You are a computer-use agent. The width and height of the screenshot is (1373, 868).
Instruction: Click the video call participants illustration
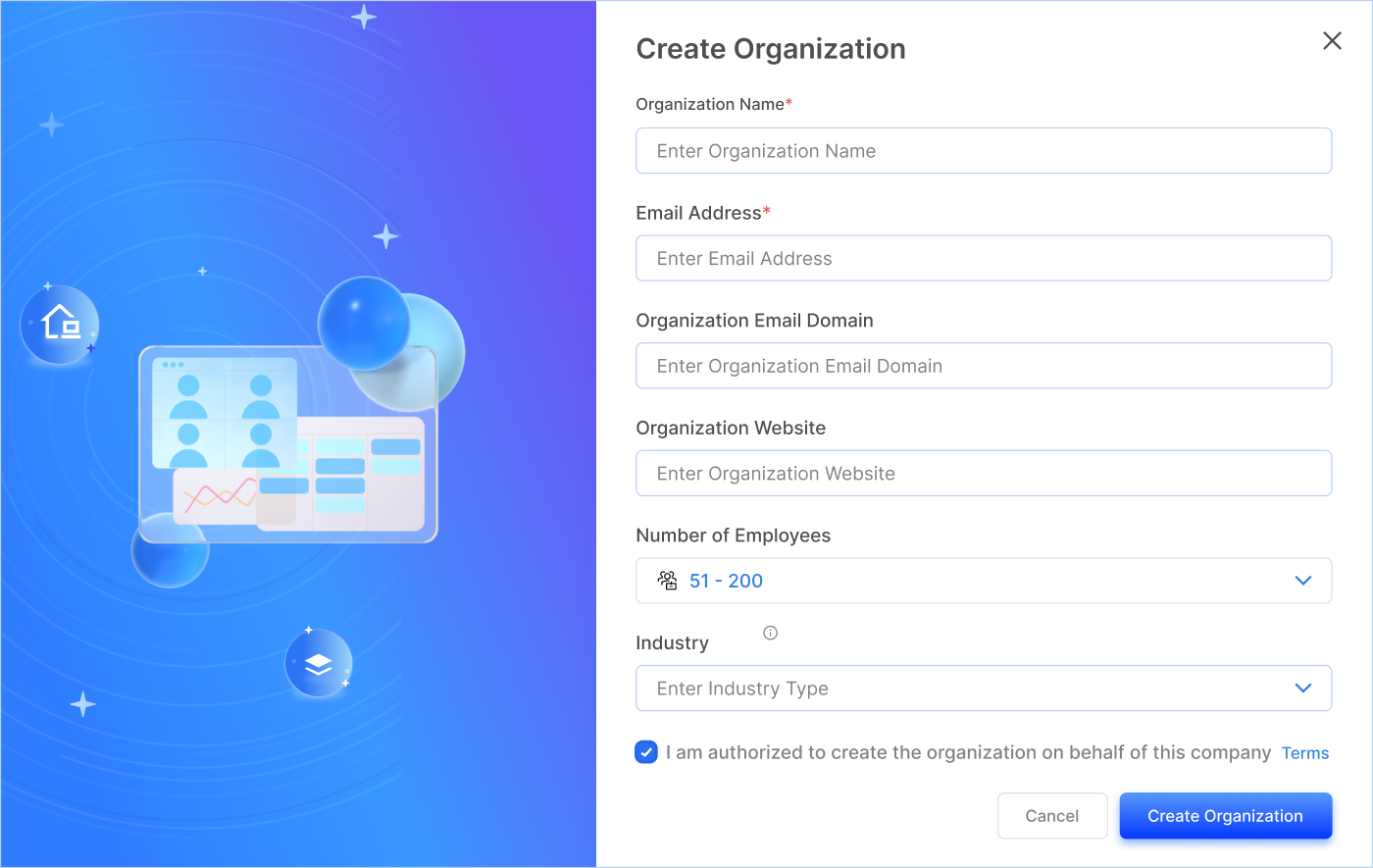point(225,412)
